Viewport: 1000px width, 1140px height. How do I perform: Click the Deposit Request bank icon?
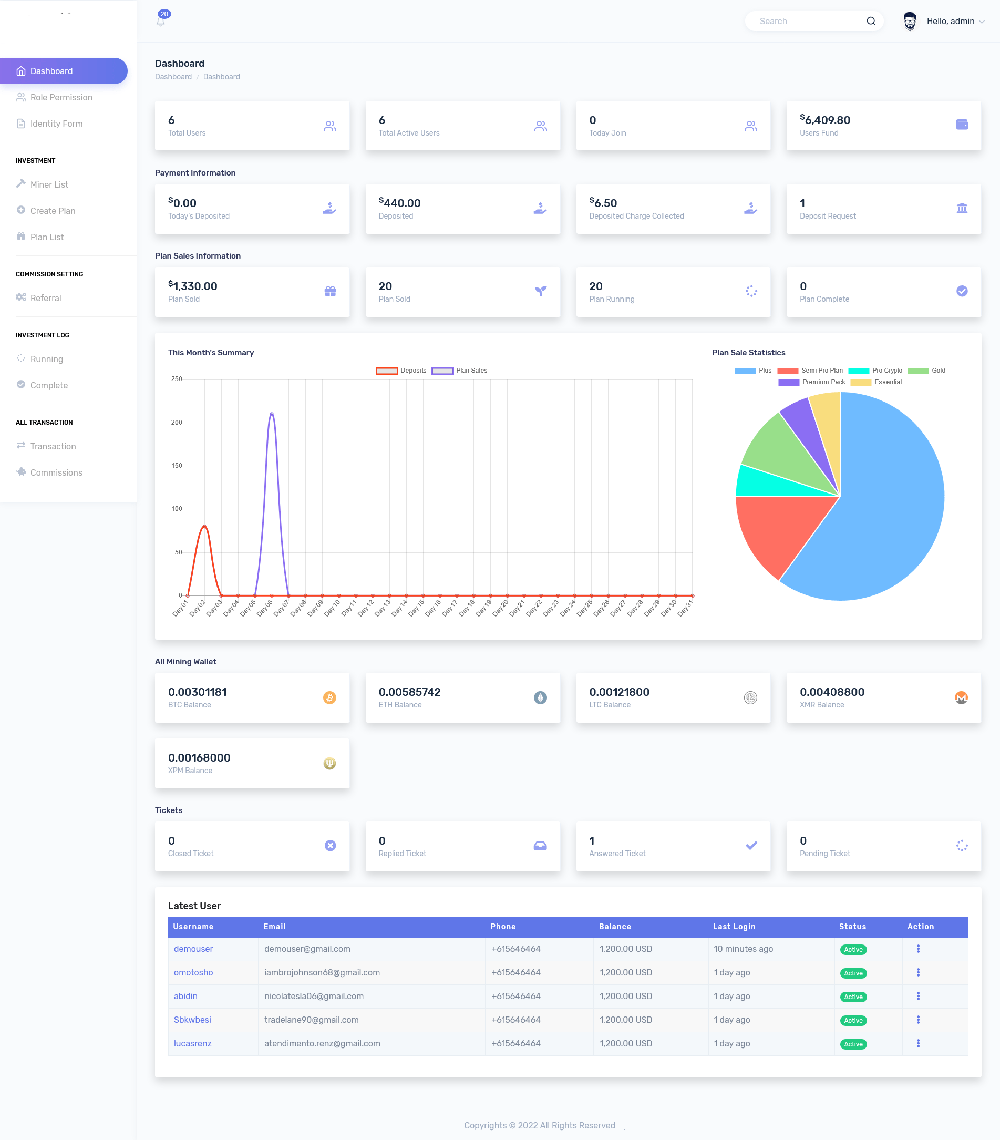coord(962,208)
